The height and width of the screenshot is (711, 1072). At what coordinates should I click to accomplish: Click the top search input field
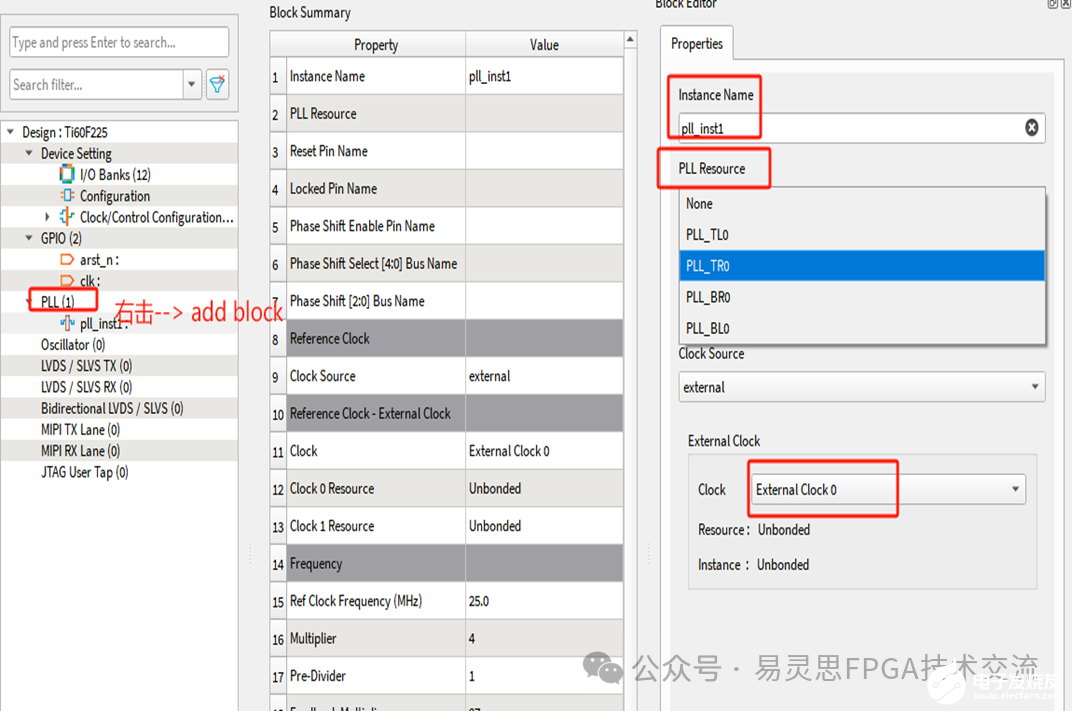[x=119, y=42]
